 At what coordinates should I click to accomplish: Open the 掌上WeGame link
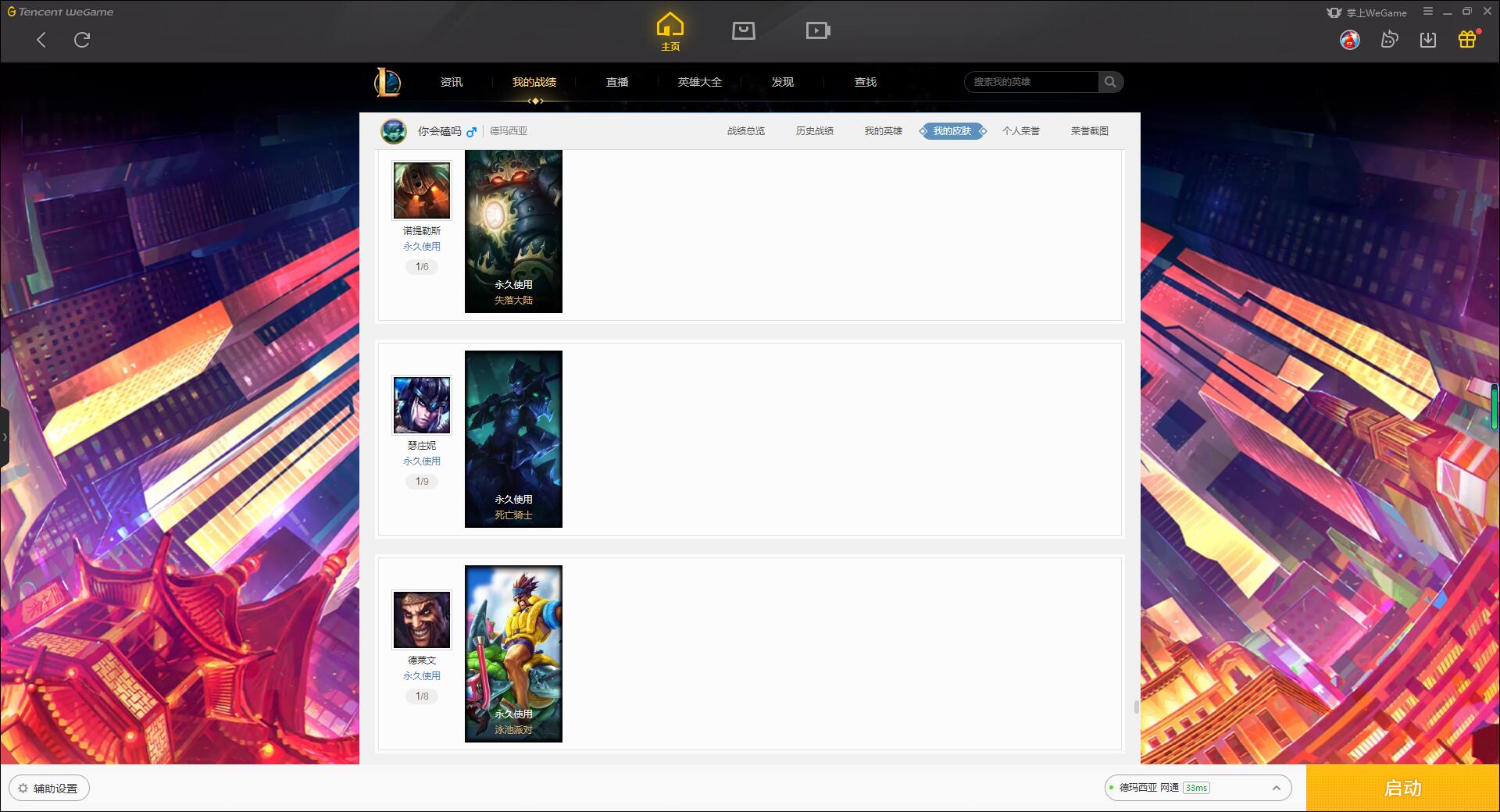(1366, 12)
